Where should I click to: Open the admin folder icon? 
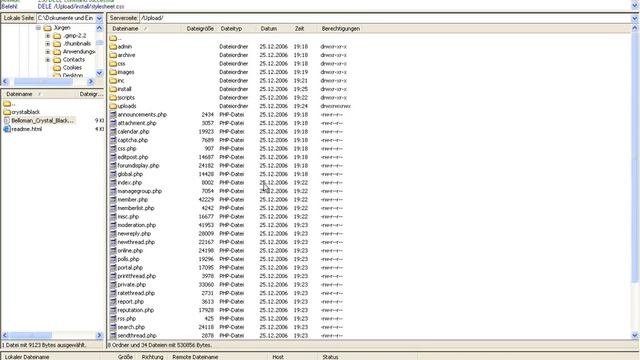113,47
